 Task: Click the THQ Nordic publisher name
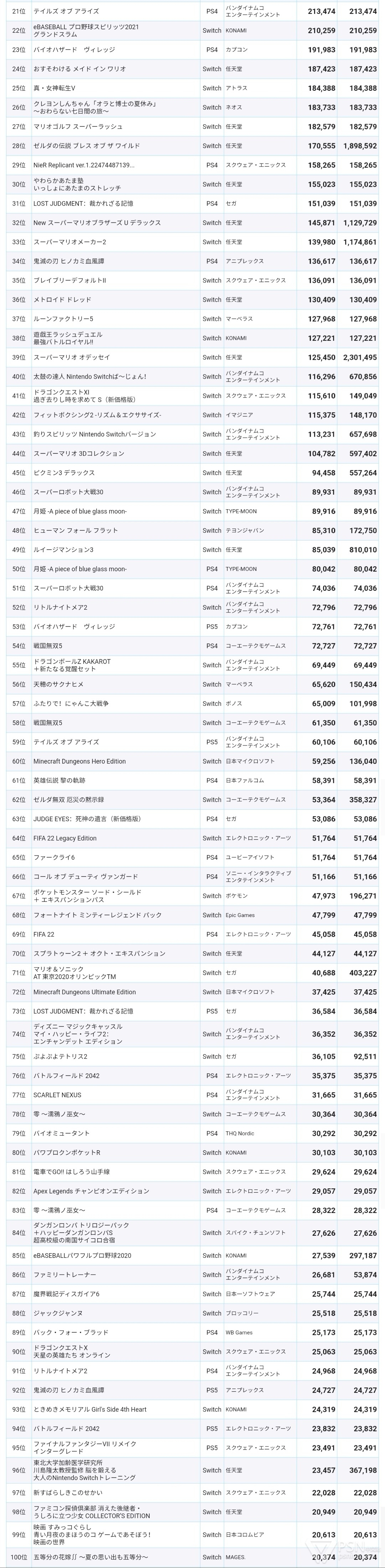pos(240,1134)
